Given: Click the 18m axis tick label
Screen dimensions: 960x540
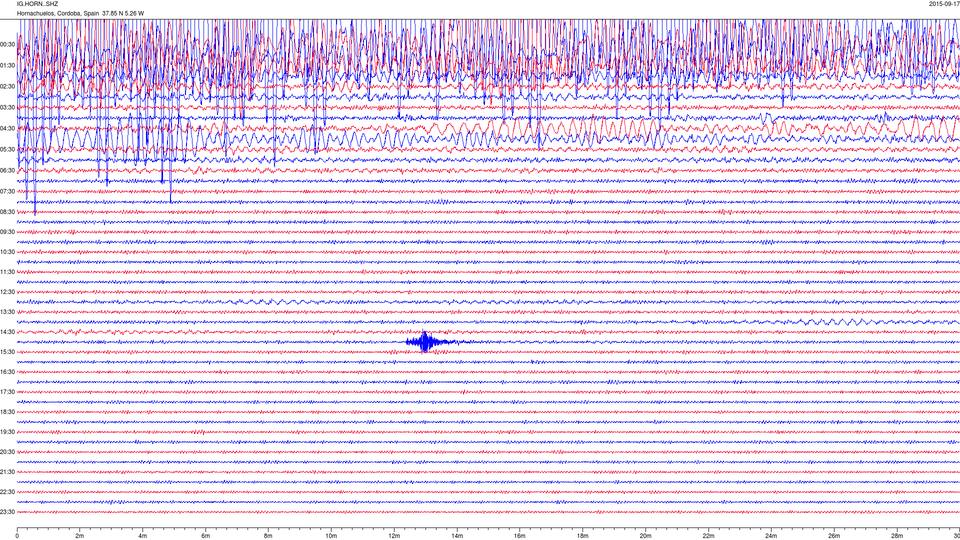Looking at the screenshot, I should tap(583, 536).
